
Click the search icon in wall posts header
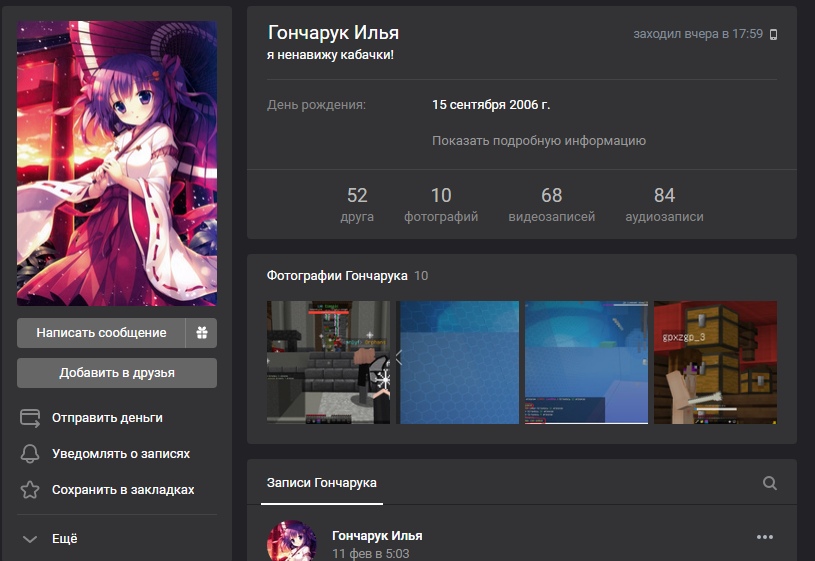coord(769,483)
